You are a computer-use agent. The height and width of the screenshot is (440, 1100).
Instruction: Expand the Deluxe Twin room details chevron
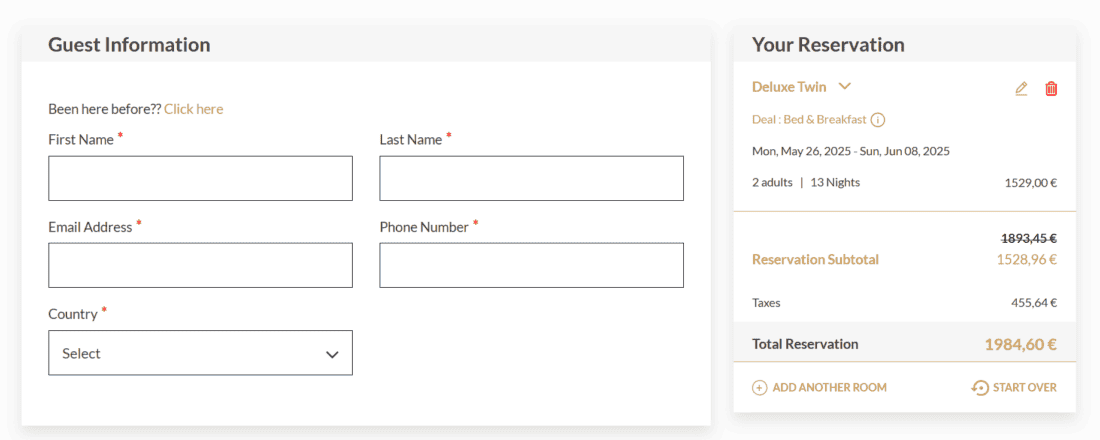coord(844,87)
